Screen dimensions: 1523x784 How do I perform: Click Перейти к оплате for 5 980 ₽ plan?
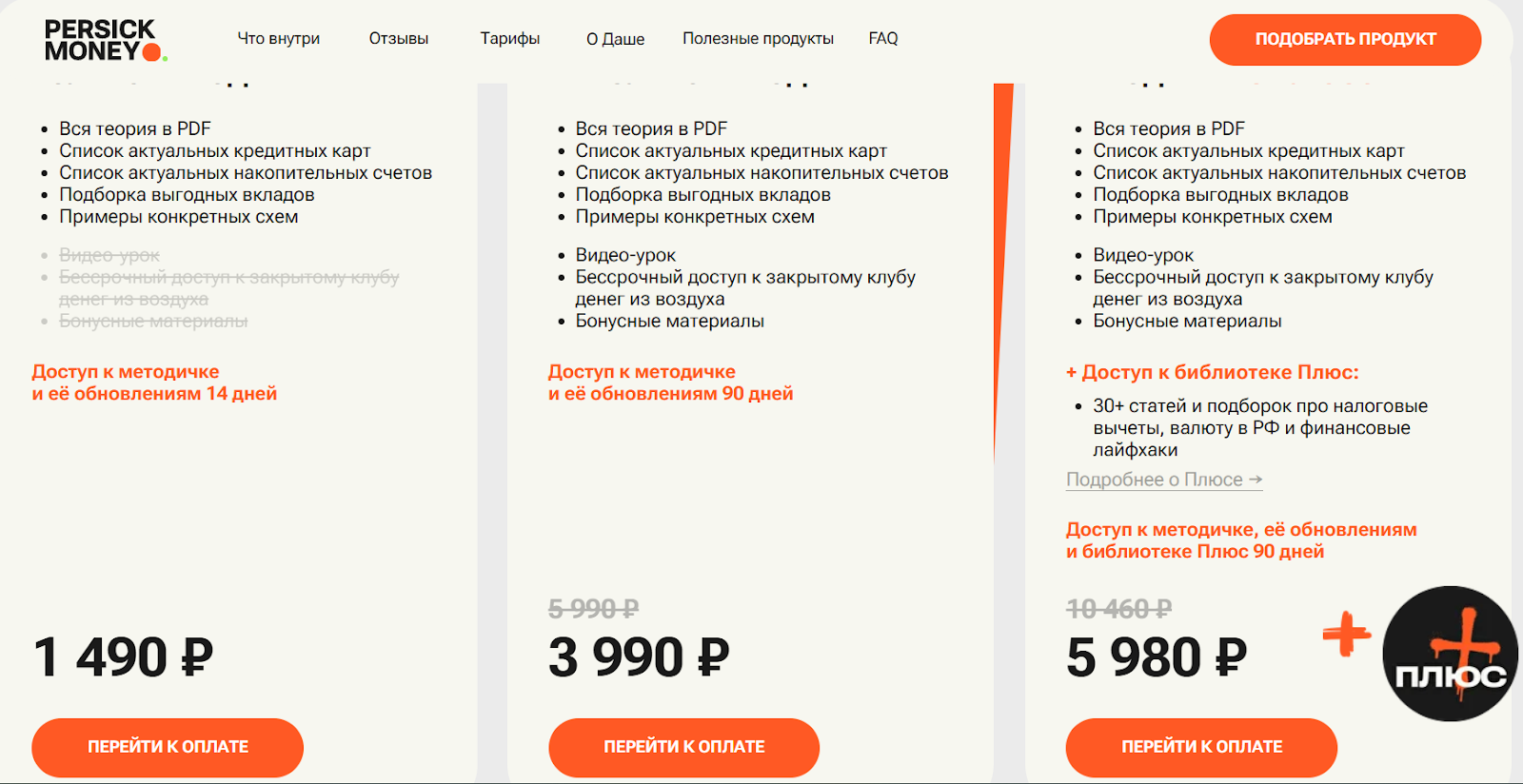1201,747
